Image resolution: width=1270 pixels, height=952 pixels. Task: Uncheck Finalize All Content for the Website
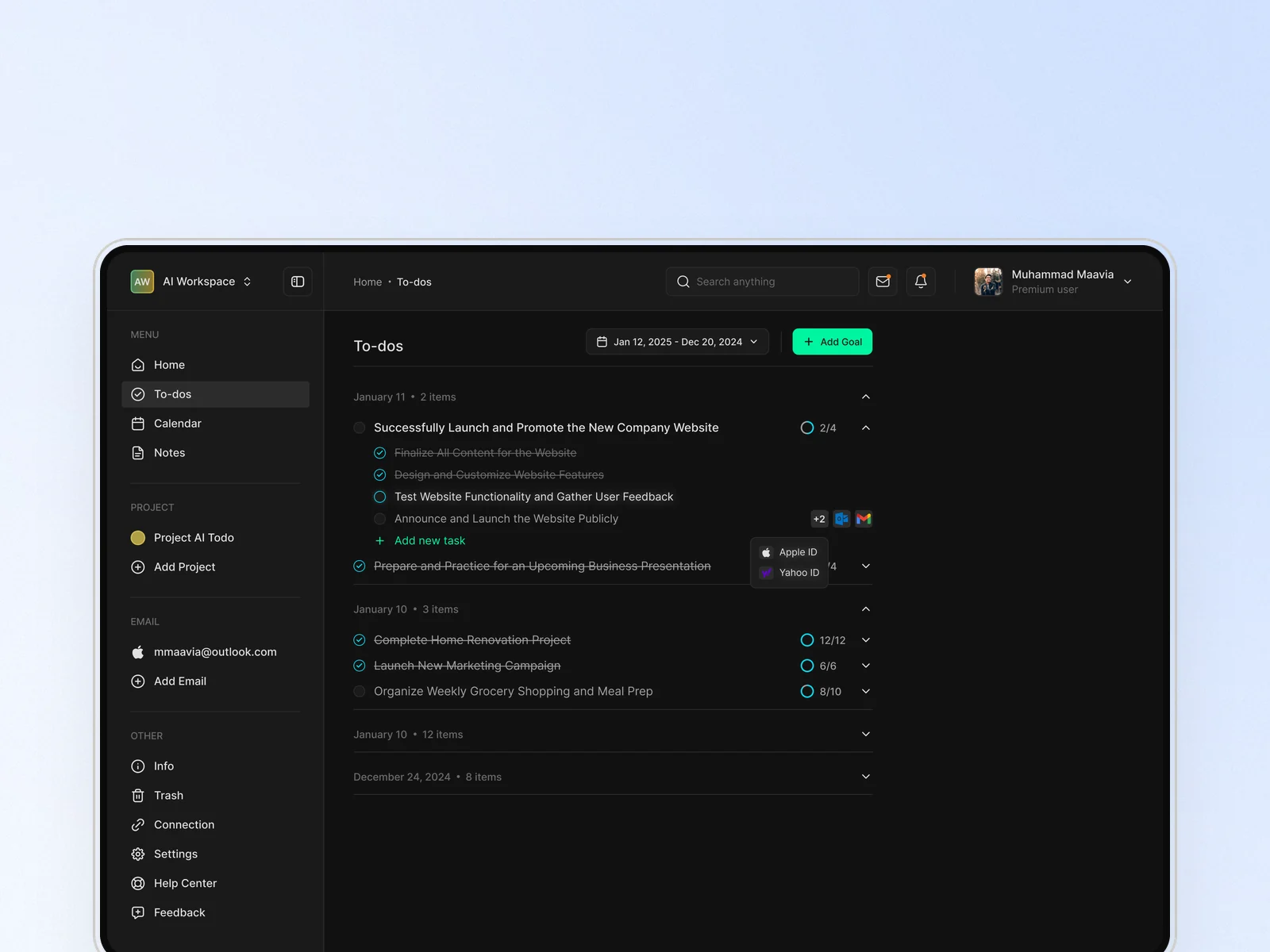380,453
